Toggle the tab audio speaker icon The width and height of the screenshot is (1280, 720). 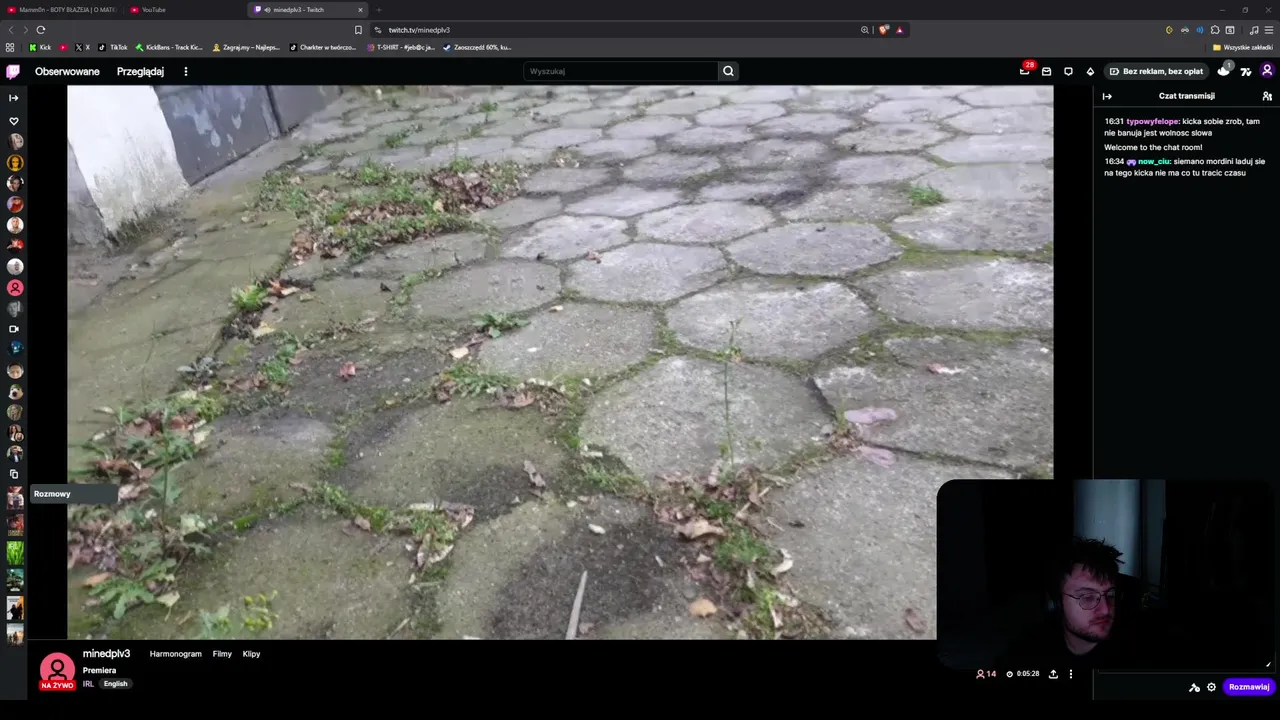267,10
